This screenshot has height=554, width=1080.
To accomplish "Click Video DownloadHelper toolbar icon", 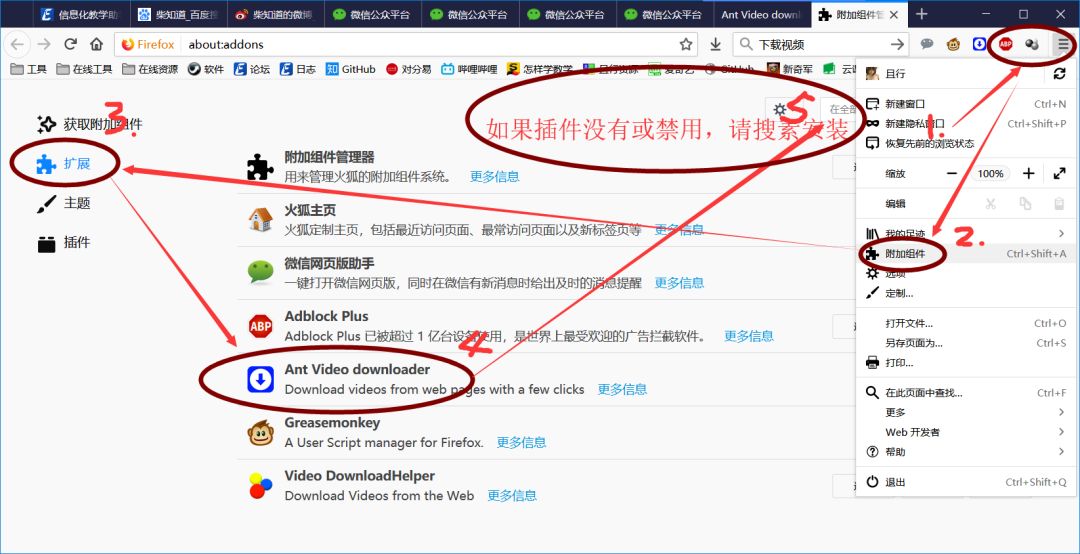I will 1032,44.
